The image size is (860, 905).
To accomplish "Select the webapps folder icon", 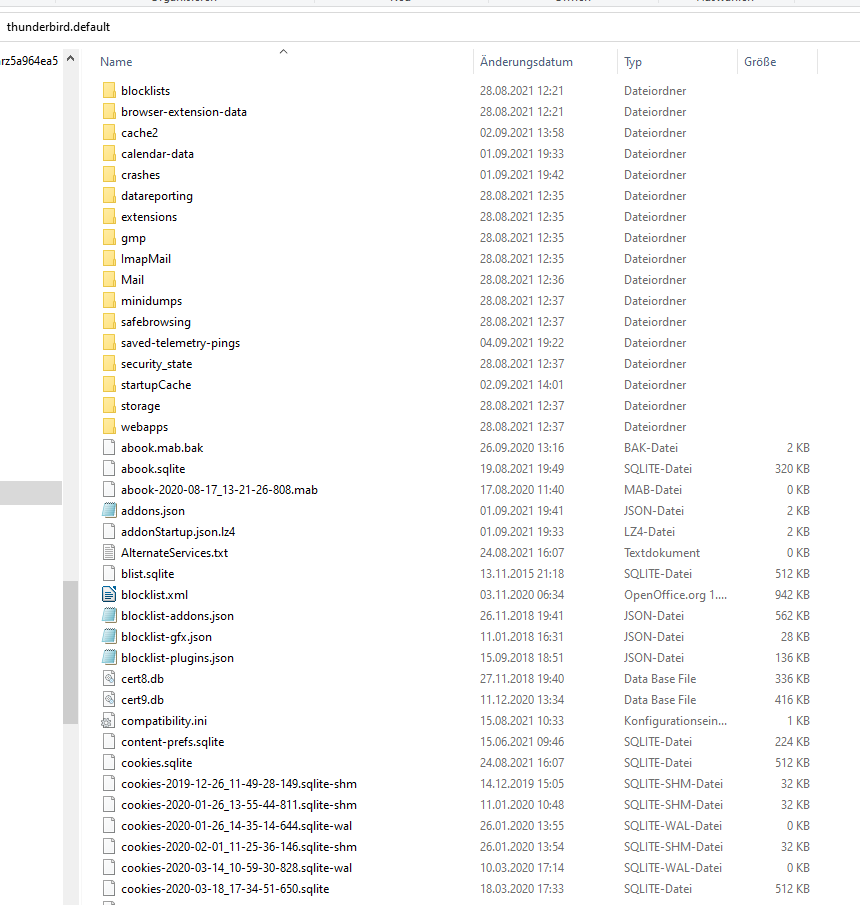I will (x=109, y=427).
